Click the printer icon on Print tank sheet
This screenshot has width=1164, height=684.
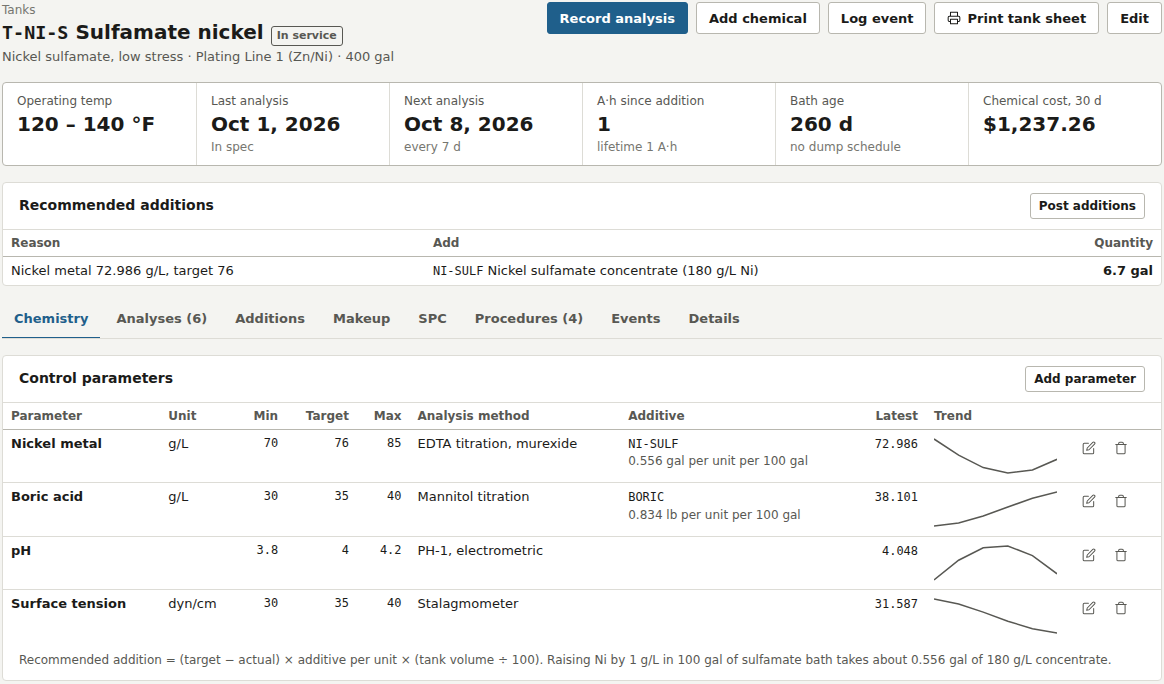954,19
